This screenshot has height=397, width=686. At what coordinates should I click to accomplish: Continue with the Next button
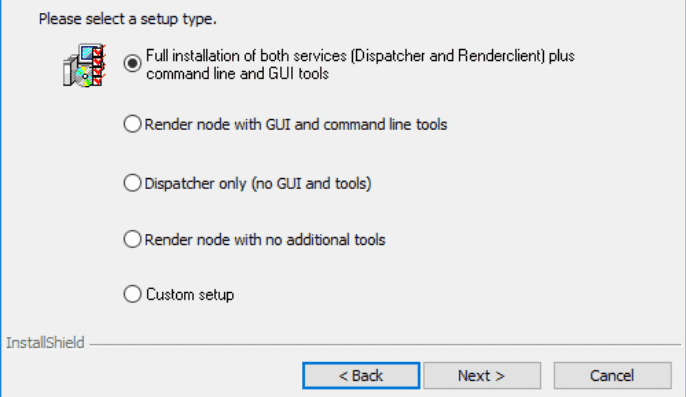click(x=482, y=376)
